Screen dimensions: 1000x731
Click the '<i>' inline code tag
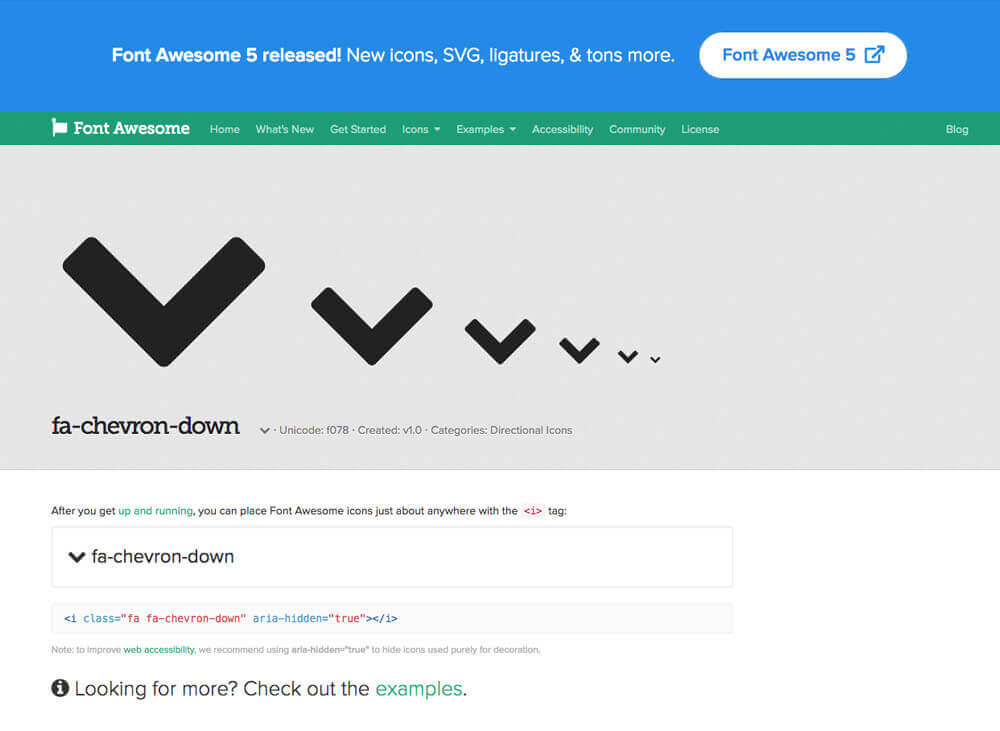(x=533, y=511)
